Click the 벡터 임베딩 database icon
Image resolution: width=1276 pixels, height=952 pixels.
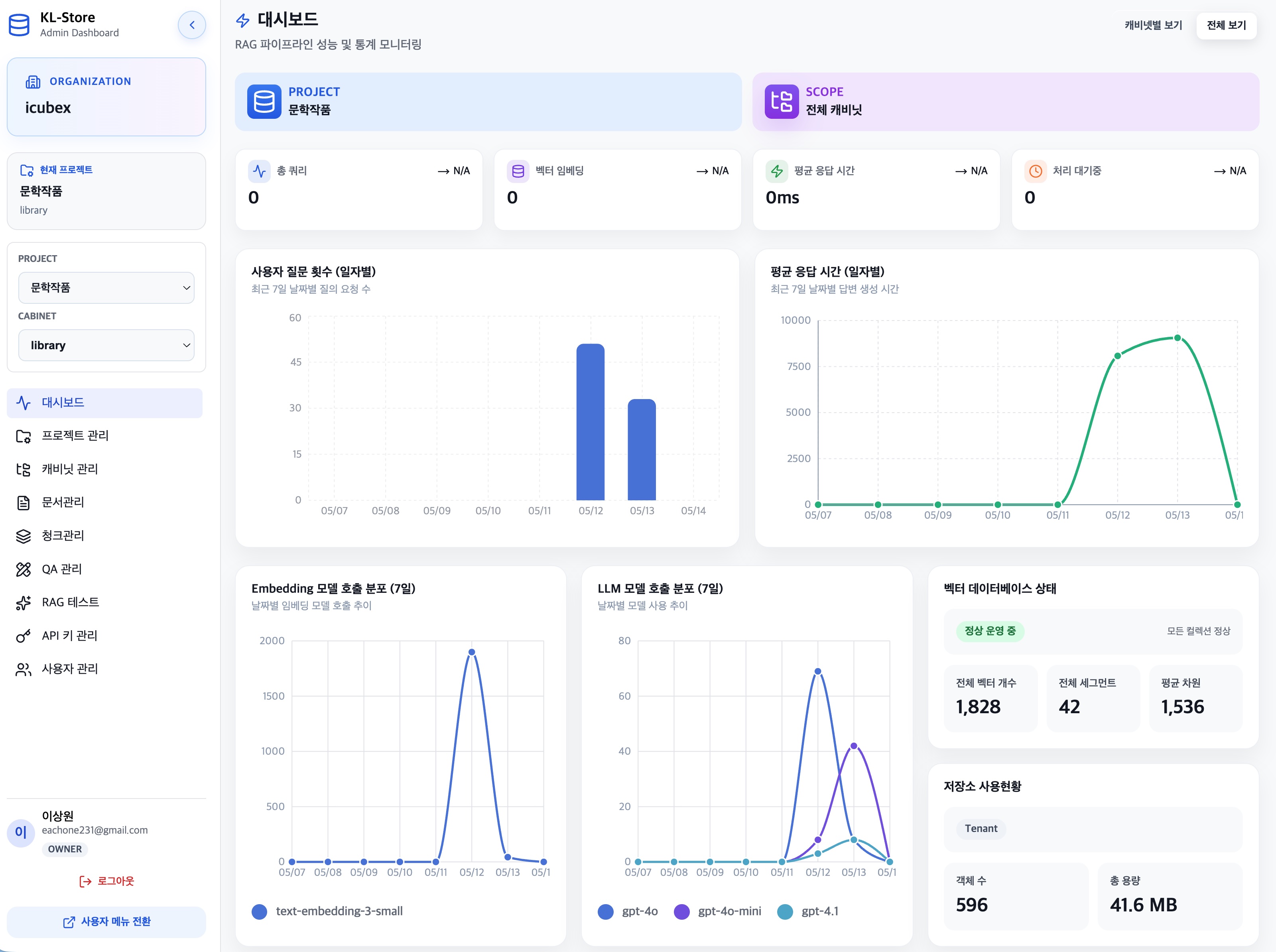pyautogui.click(x=518, y=171)
